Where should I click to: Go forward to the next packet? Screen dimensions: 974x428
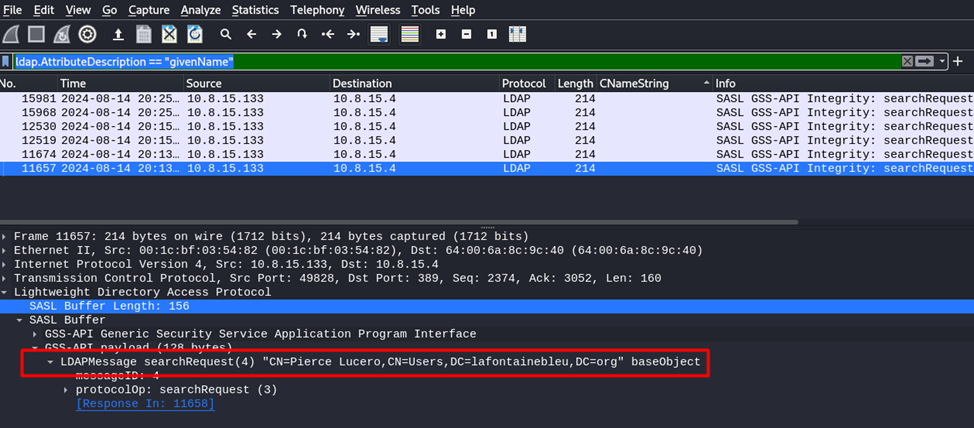[x=277, y=35]
